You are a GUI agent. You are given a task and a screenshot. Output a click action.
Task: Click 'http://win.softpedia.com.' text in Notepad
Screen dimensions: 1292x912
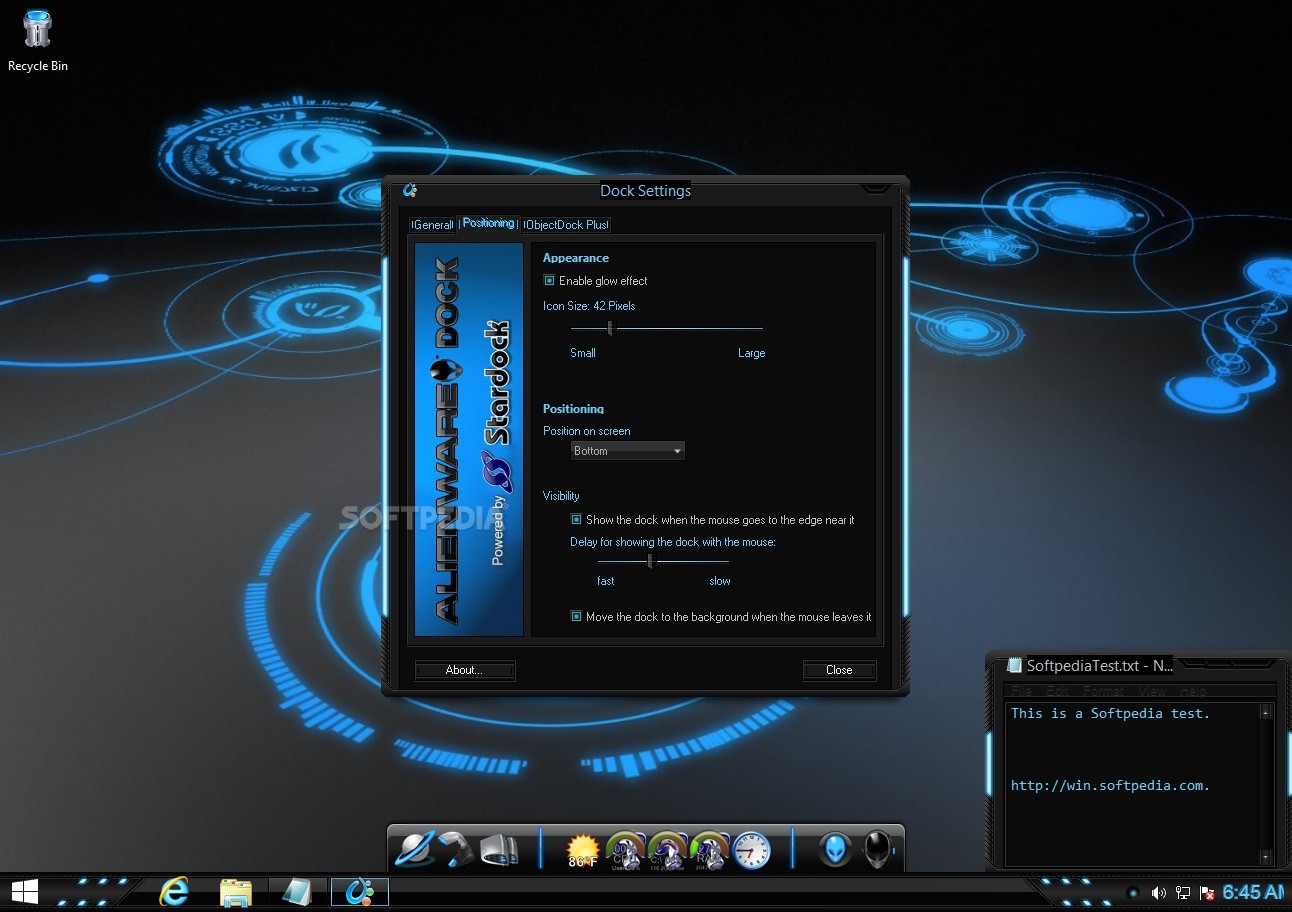click(x=1110, y=785)
